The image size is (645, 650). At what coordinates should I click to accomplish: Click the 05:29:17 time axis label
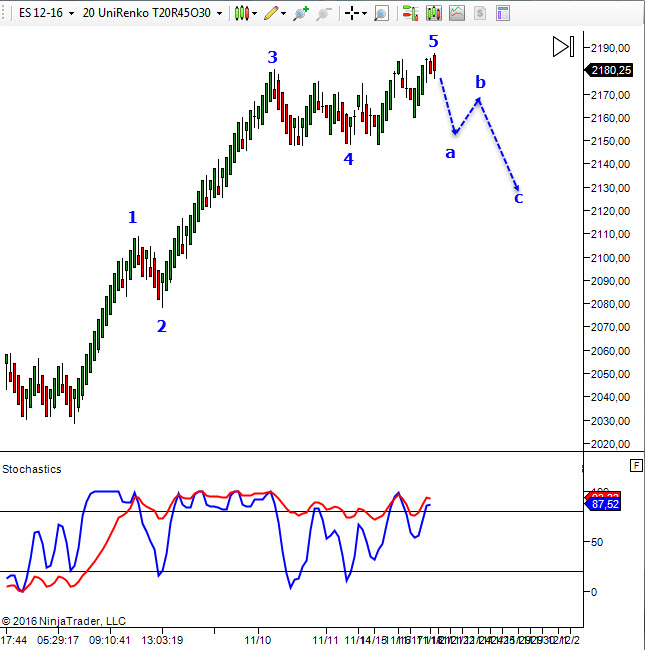(x=58, y=640)
